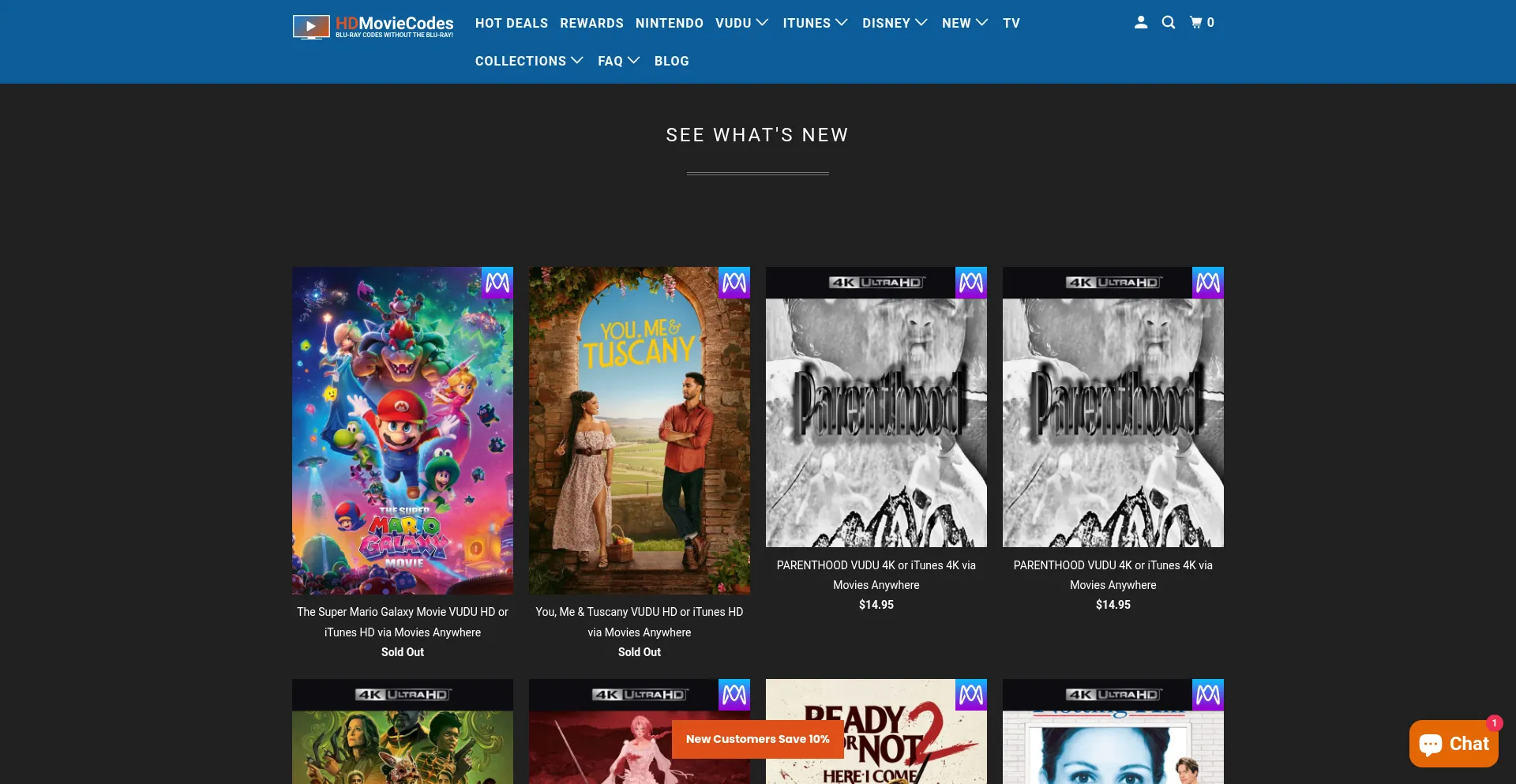Viewport: 1516px width, 784px height.
Task: Open the NINTENDO menu item
Action: 670,23
